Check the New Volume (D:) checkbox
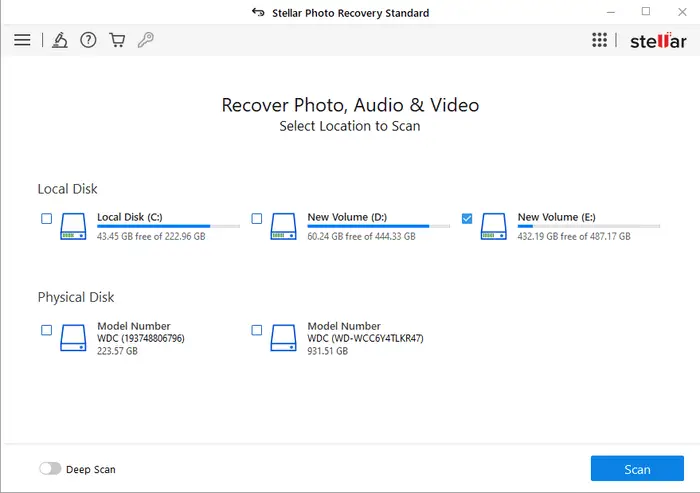The width and height of the screenshot is (700, 493). point(257,218)
